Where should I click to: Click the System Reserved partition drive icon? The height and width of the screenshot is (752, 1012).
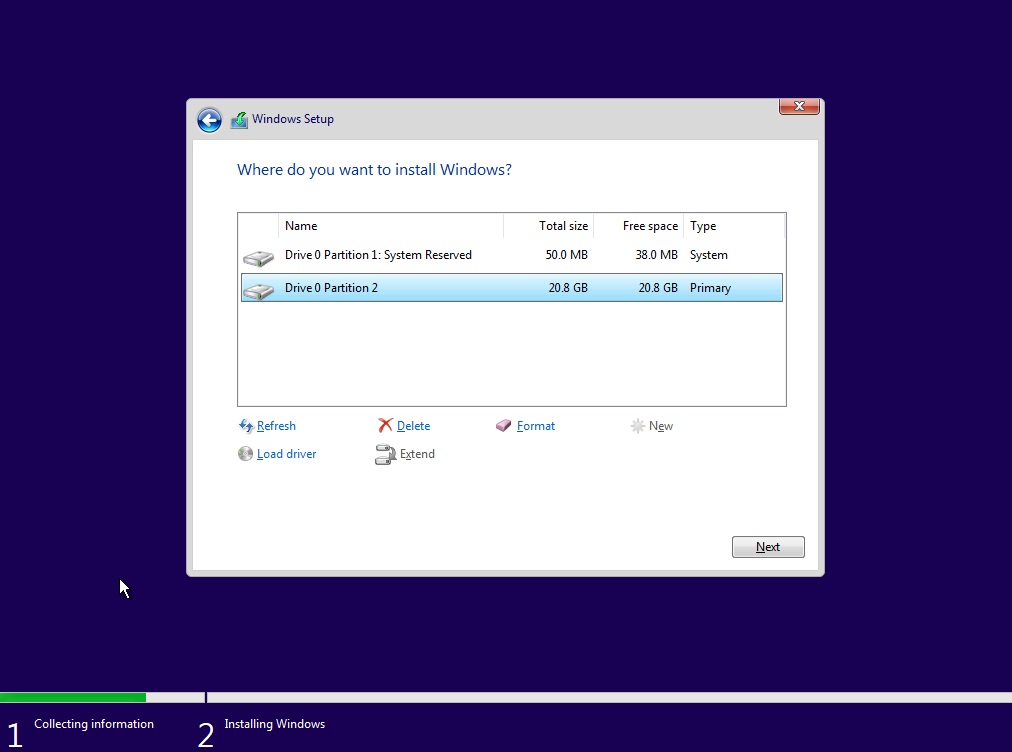(x=258, y=255)
